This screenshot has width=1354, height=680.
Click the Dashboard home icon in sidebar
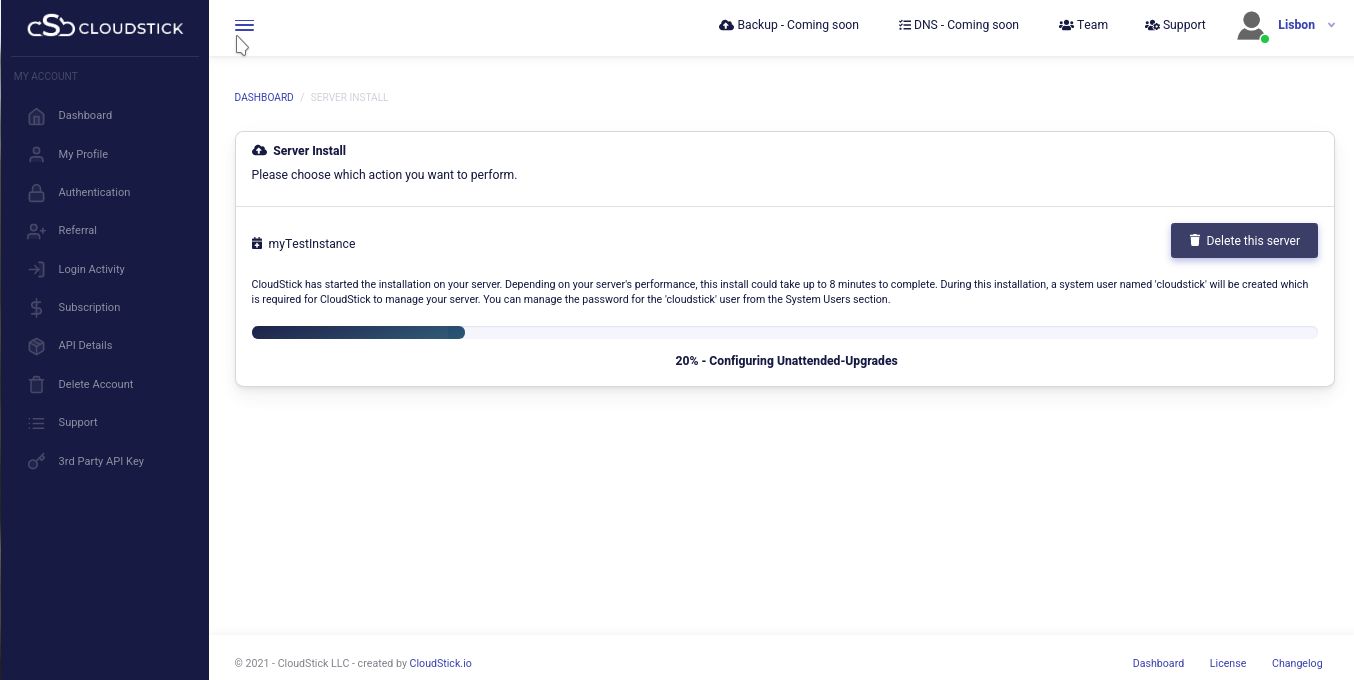pos(37,116)
